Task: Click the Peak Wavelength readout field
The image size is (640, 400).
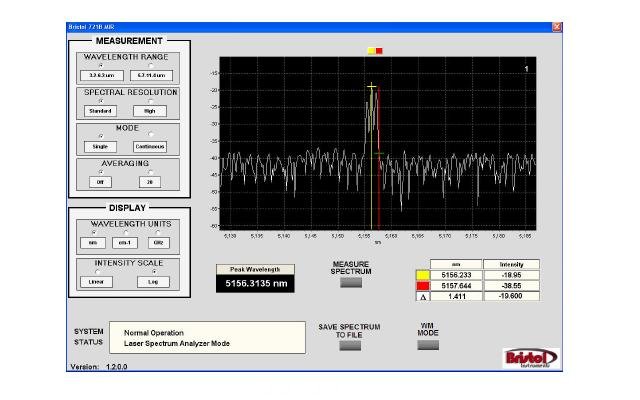Action: click(x=257, y=284)
